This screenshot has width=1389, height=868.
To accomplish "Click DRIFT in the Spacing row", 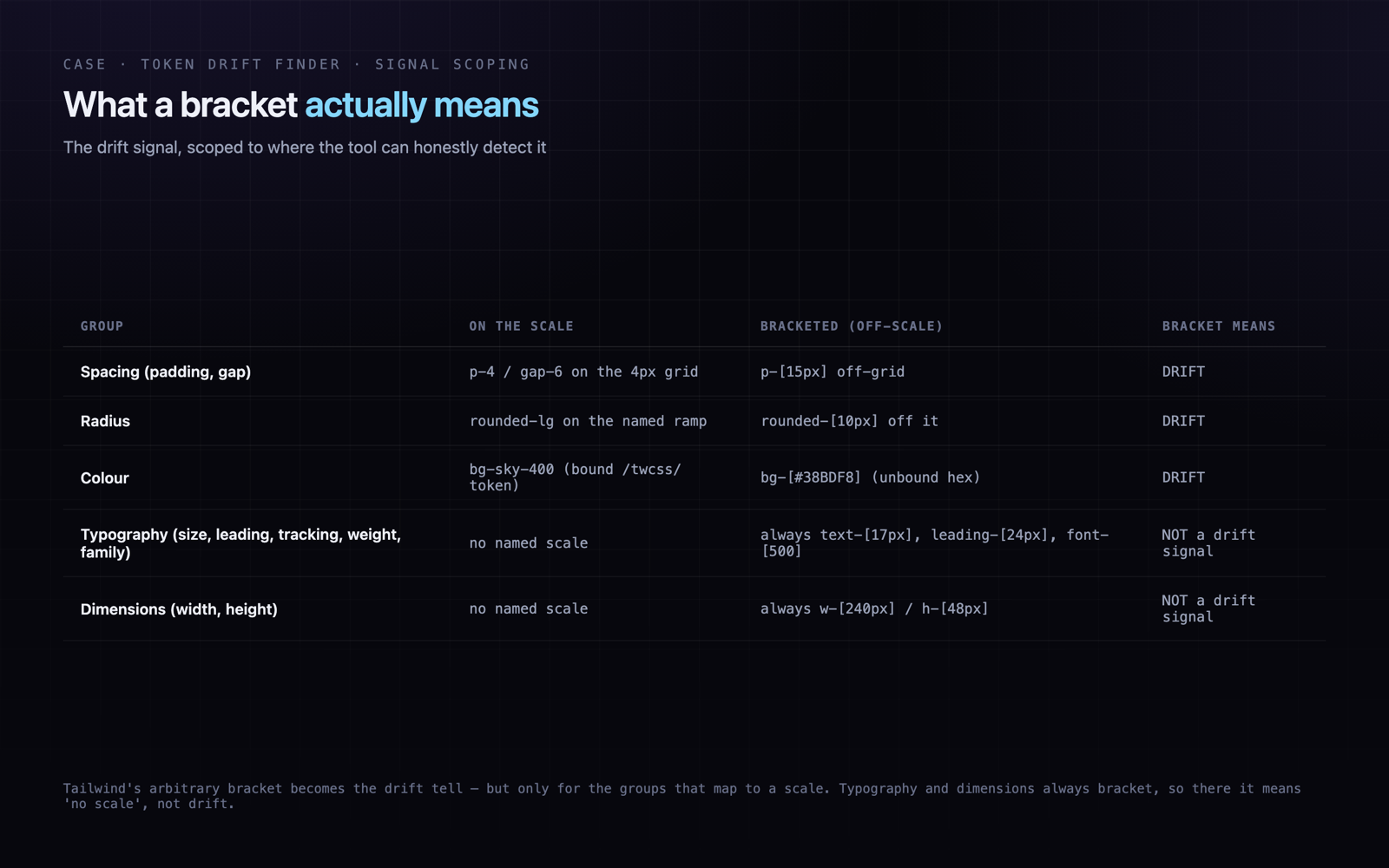I will coord(1183,372).
